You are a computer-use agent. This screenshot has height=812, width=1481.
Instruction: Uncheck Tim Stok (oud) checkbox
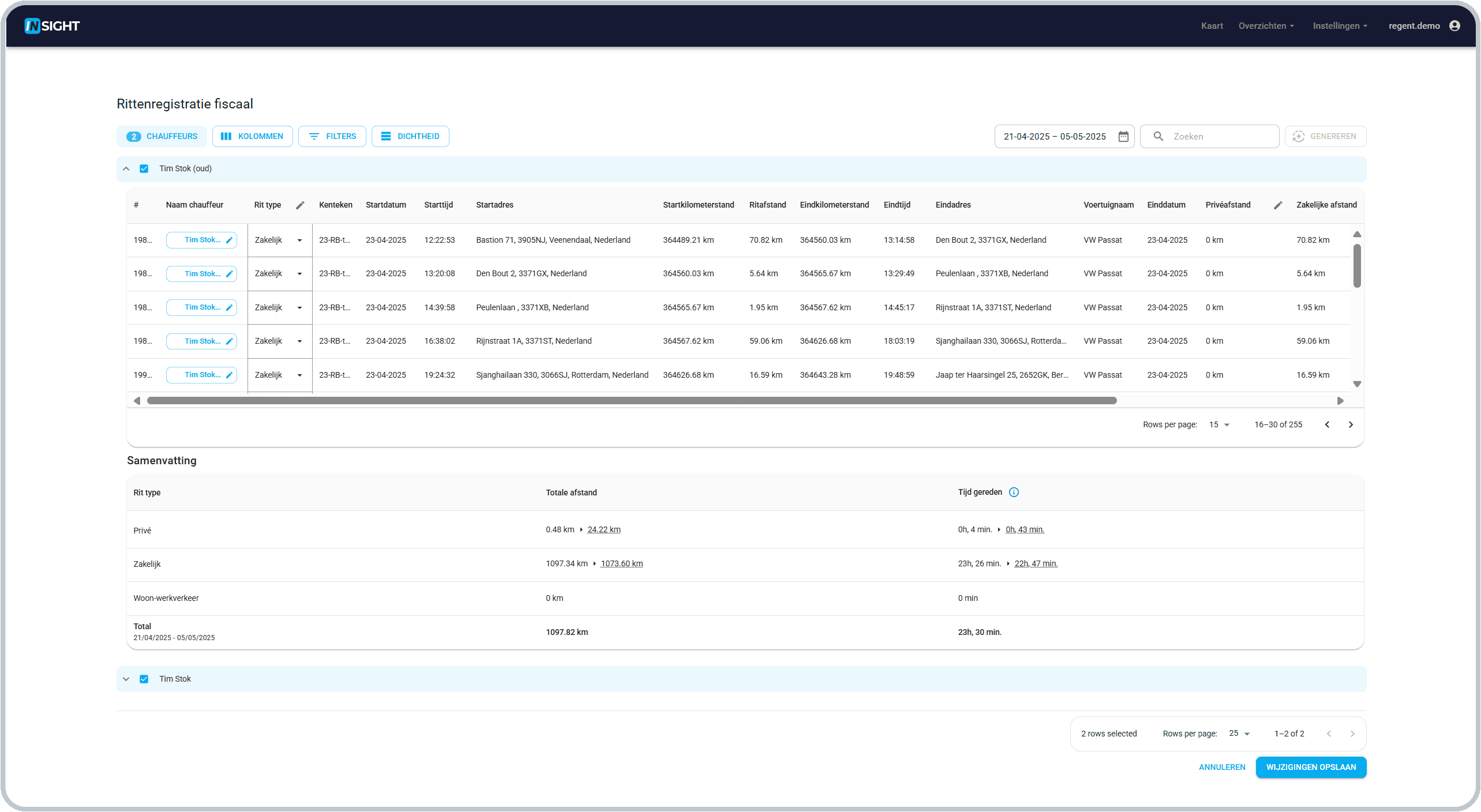click(x=144, y=169)
